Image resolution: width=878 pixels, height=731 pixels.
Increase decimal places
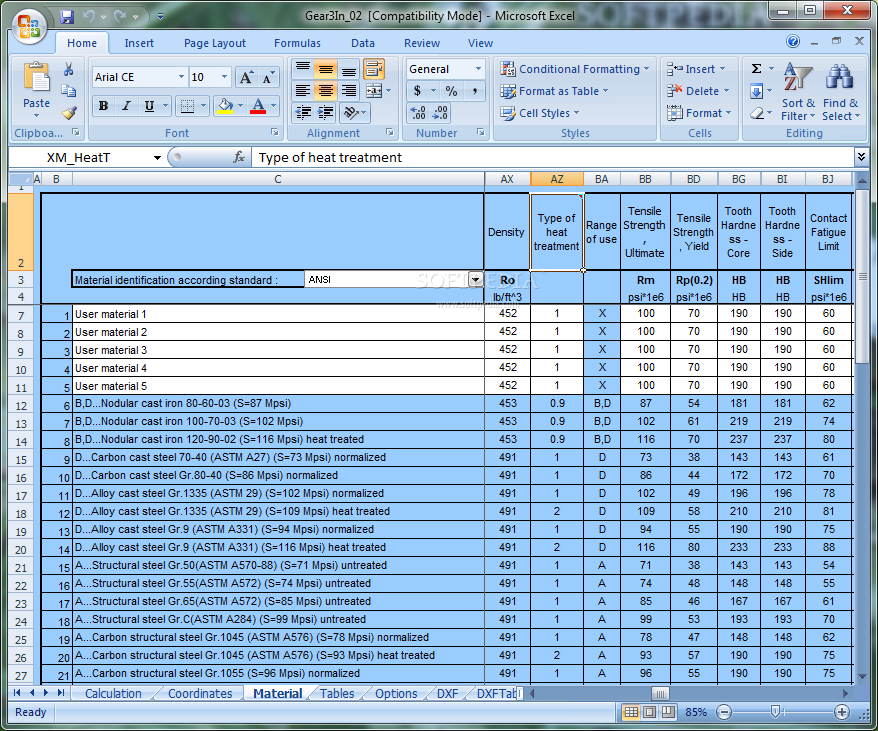(418, 113)
